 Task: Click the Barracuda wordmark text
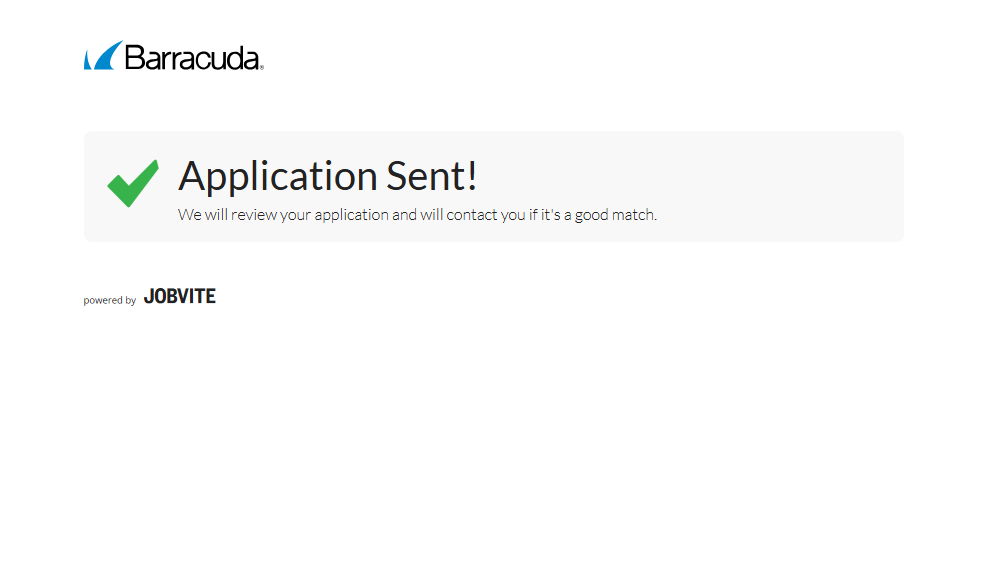(x=192, y=58)
